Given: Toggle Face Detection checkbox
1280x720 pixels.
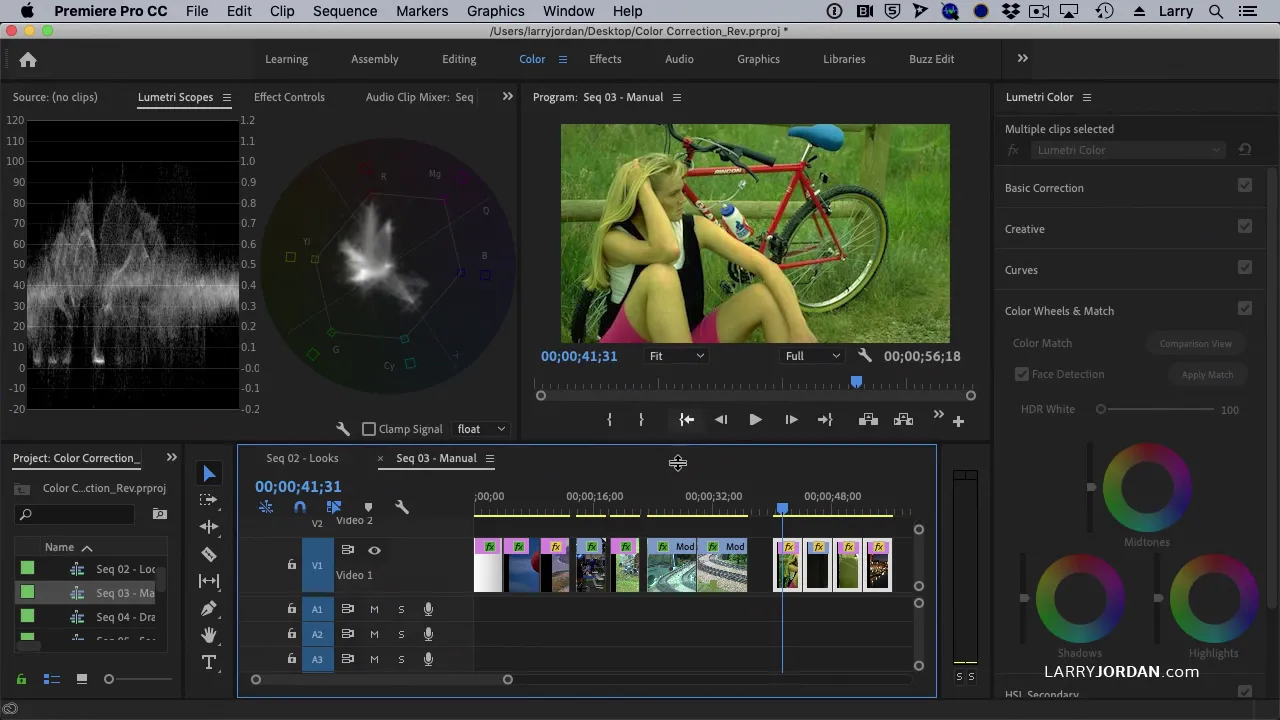Looking at the screenshot, I should click(x=1022, y=374).
